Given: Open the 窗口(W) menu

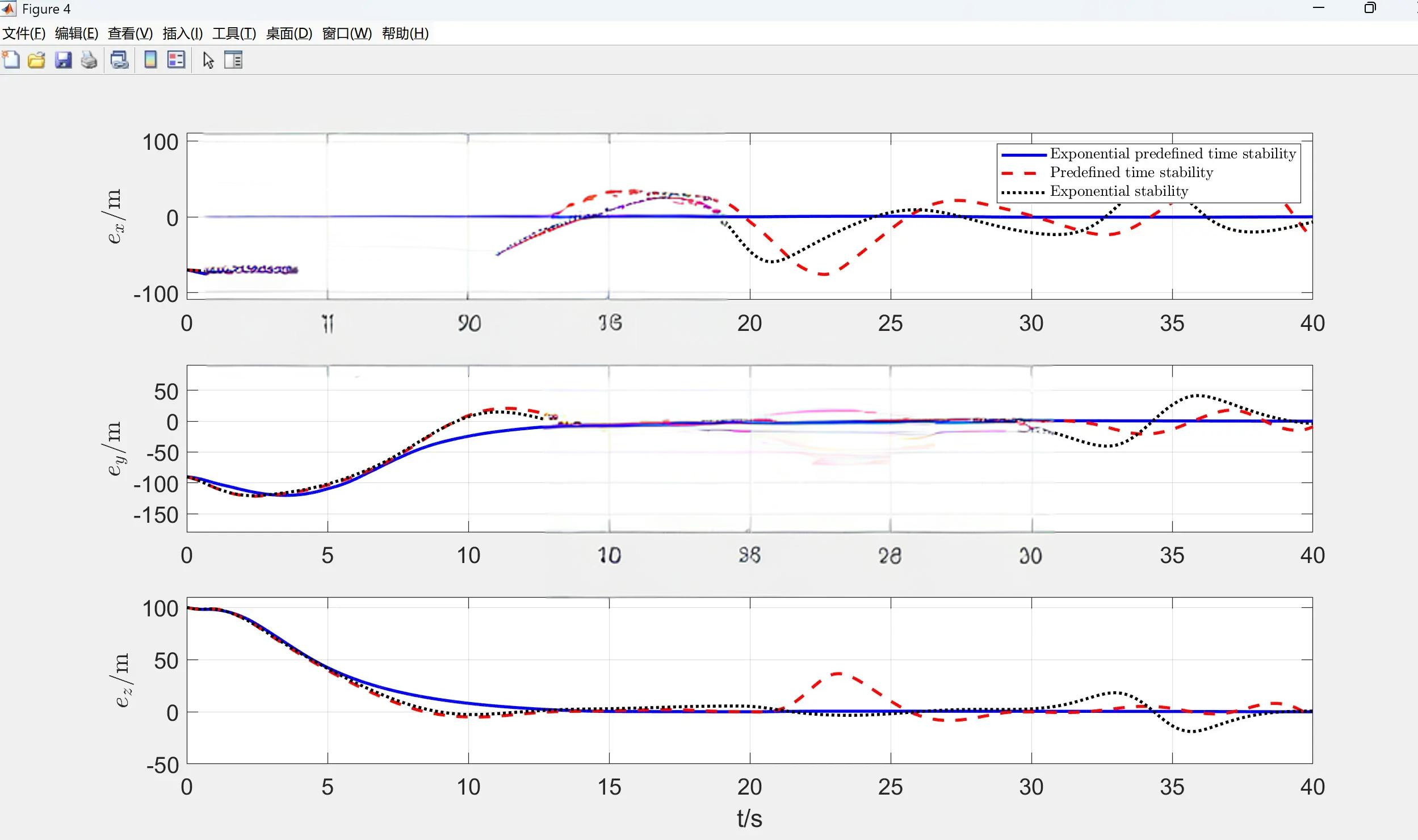Looking at the screenshot, I should click(347, 33).
